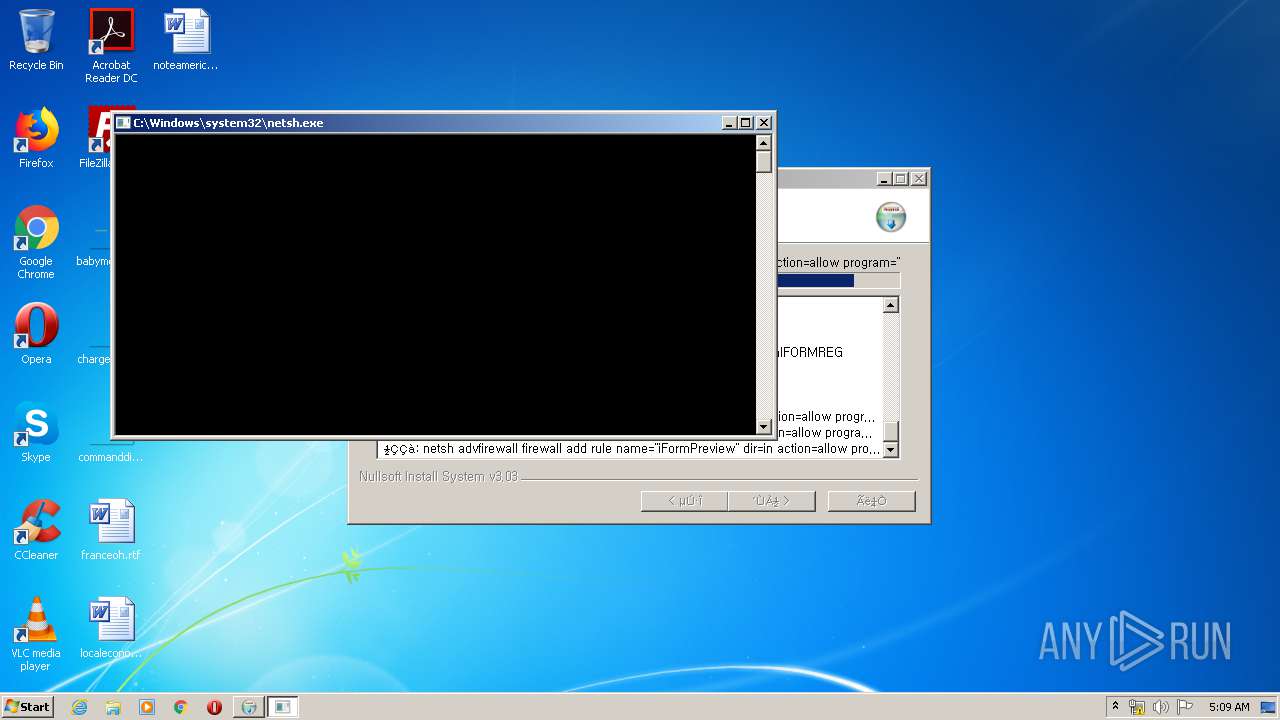Select the noteameric Word document icon
The image size is (1280, 720).
coord(186,40)
